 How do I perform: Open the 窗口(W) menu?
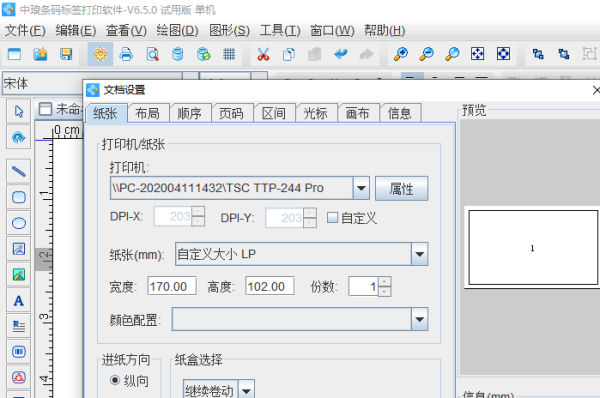(332, 30)
